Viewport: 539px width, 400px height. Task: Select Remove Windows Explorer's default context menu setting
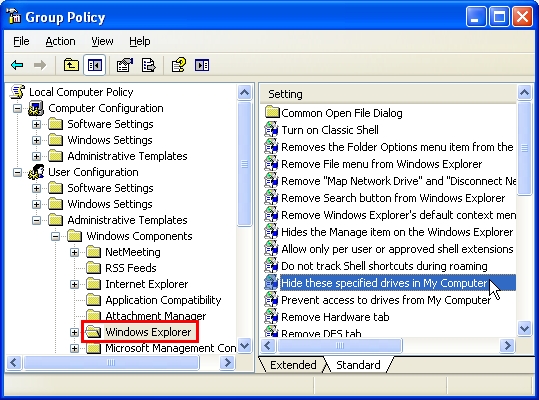398,215
